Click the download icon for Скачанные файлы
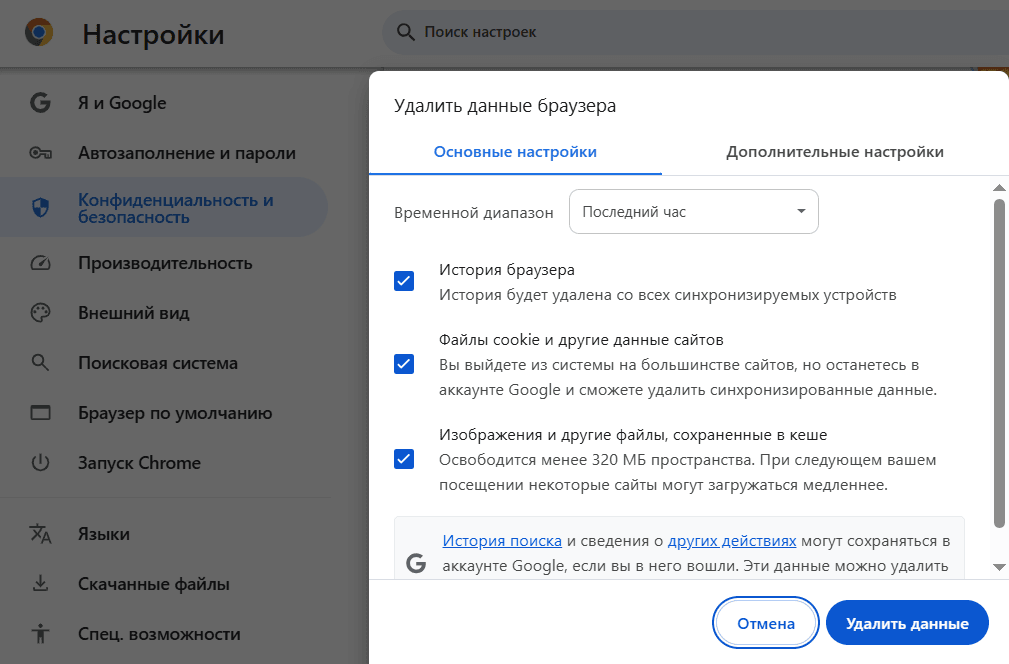 (40, 584)
